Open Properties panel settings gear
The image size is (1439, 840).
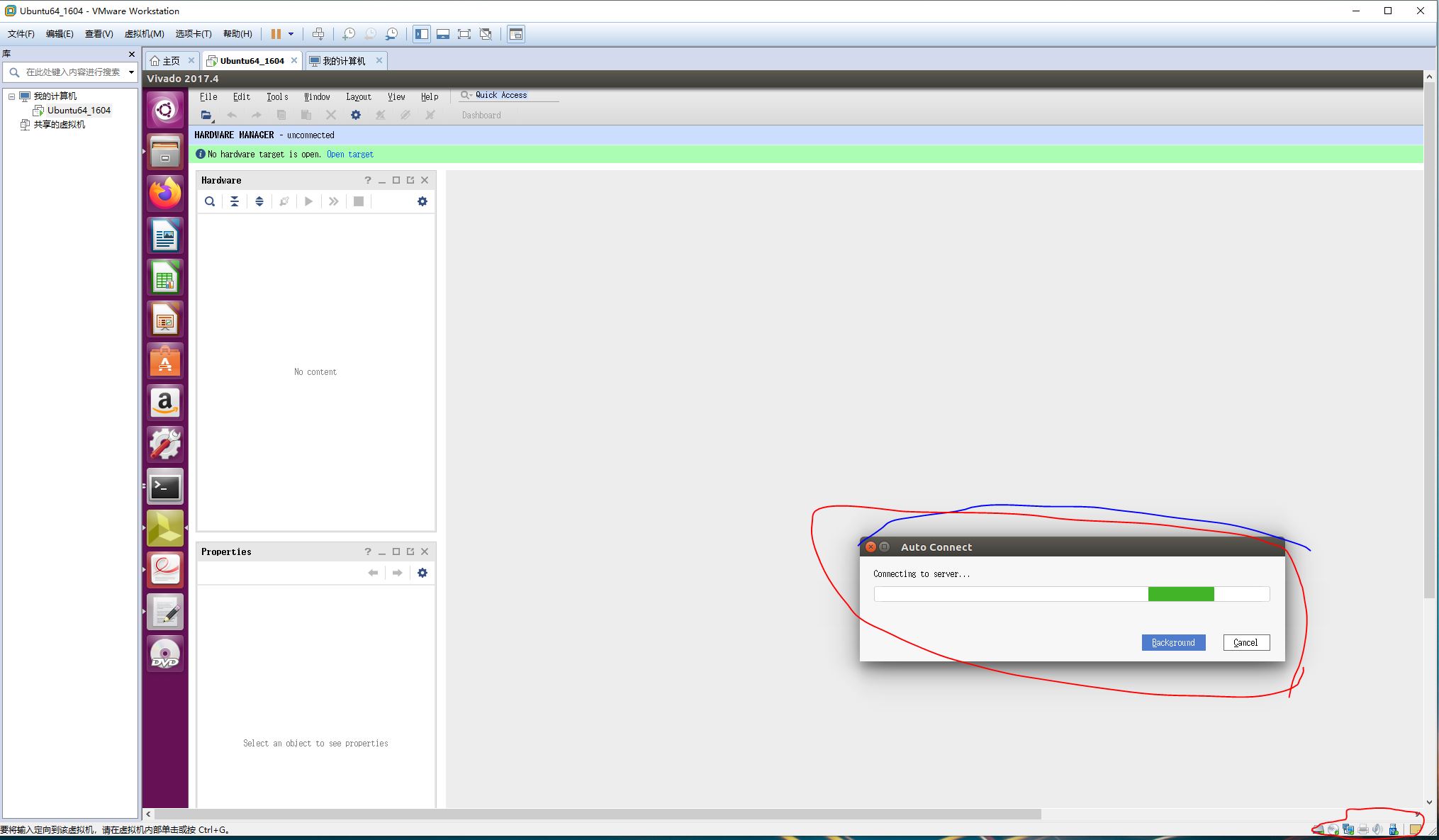pyautogui.click(x=422, y=573)
